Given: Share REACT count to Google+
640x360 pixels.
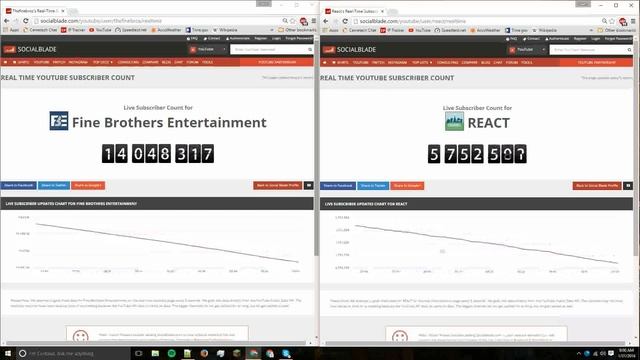Looking at the screenshot, I should [x=407, y=186].
